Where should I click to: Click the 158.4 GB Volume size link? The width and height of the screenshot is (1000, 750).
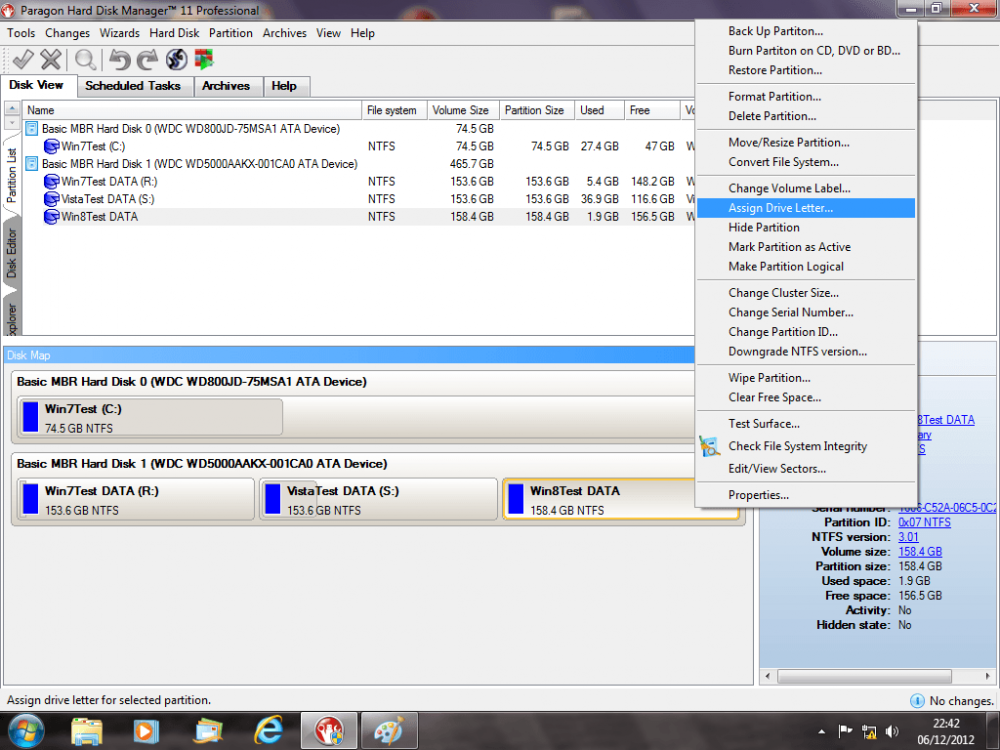click(x=920, y=552)
